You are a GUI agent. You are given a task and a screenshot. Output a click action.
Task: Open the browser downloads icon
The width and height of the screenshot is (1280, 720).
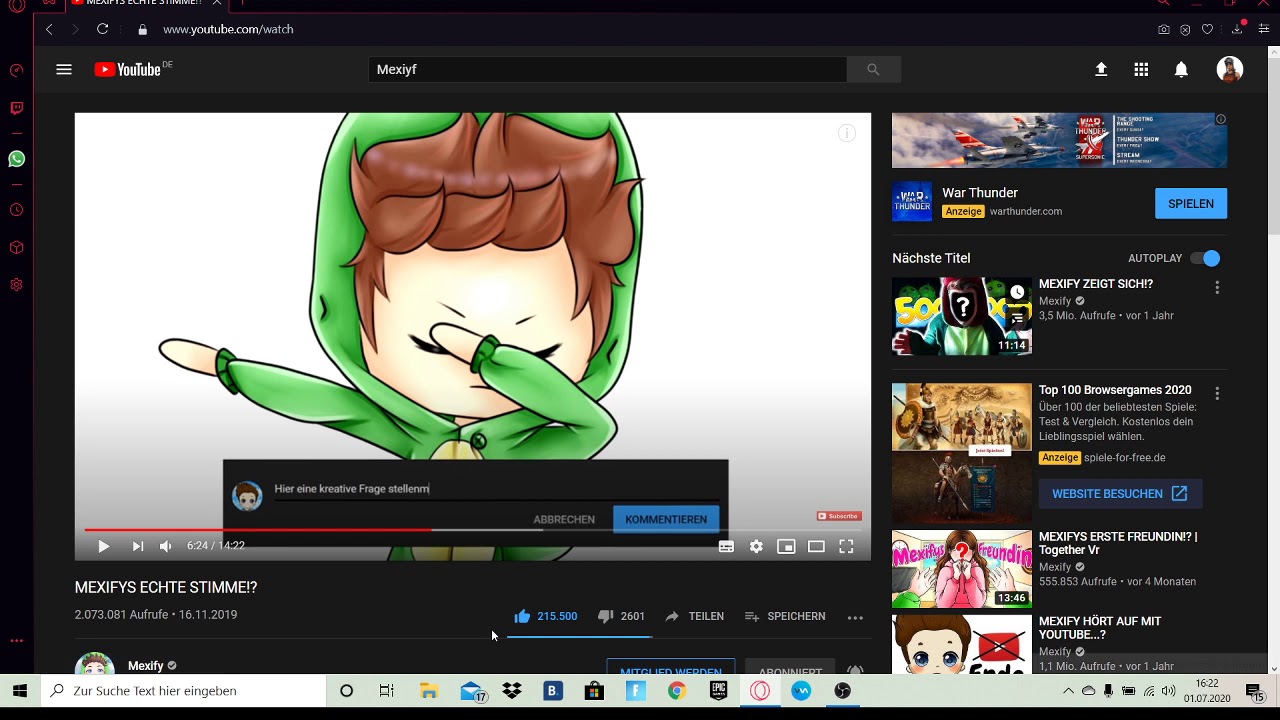pyautogui.click(x=1237, y=29)
